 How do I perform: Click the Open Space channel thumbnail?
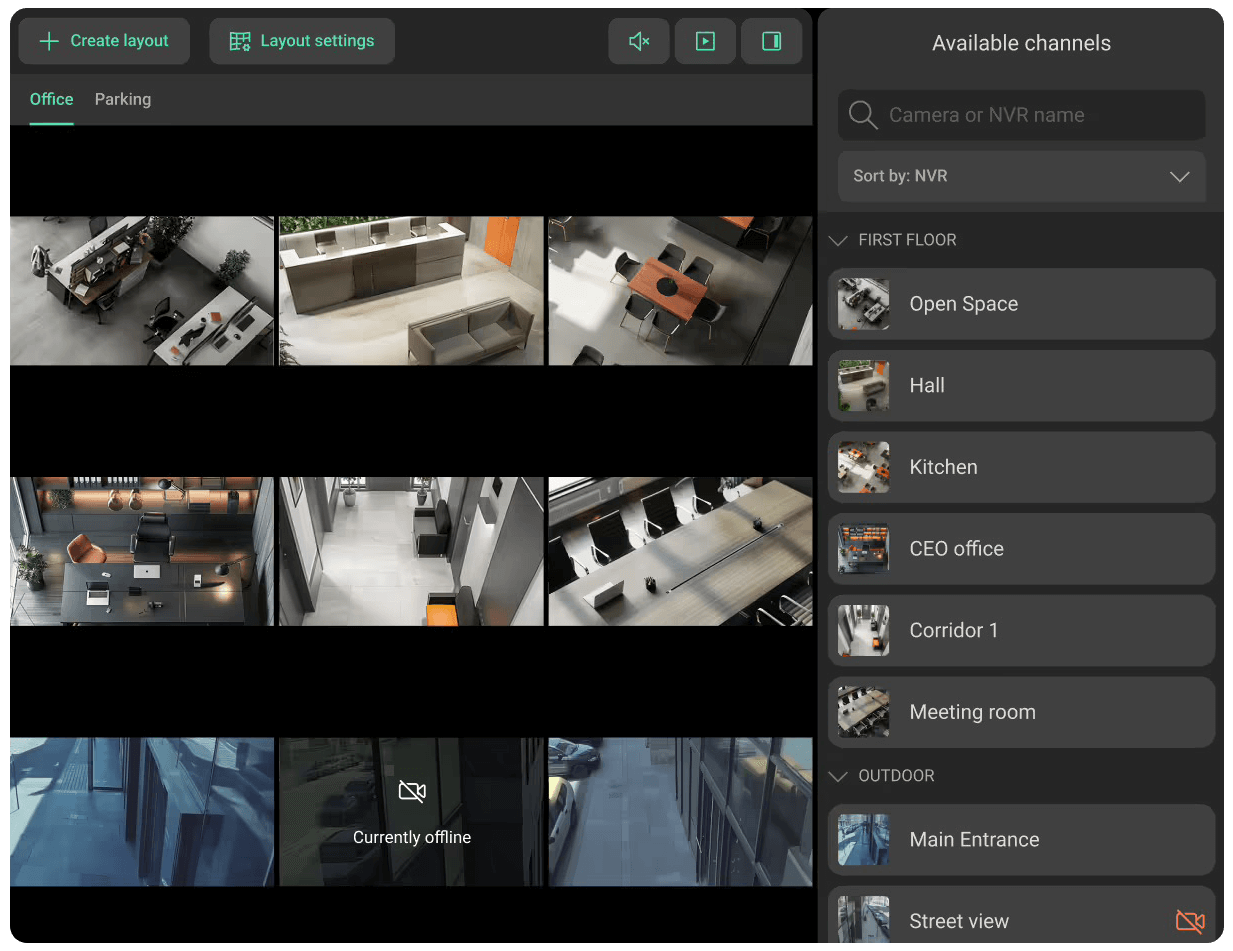pyautogui.click(x=863, y=304)
